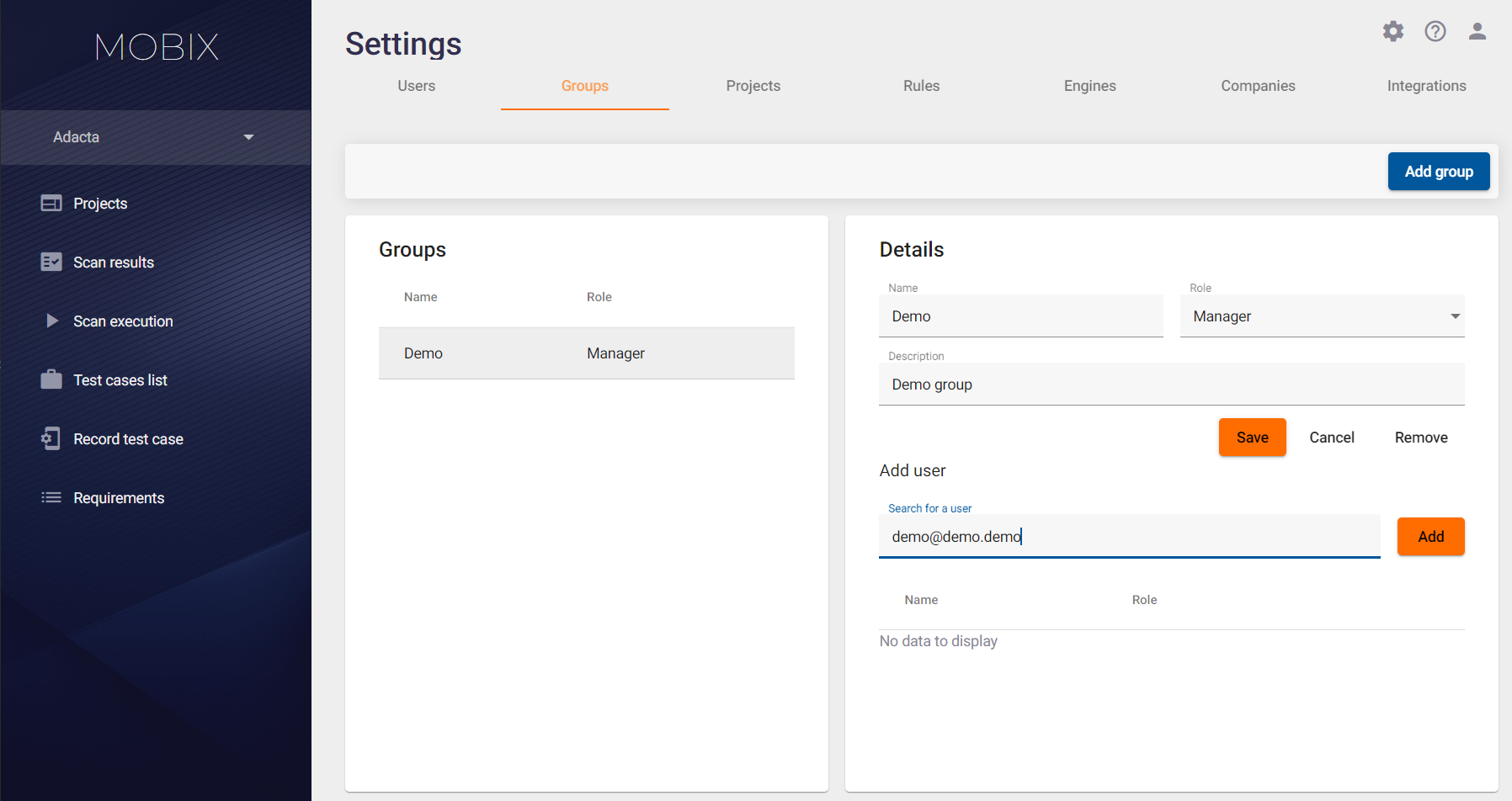
Task: Remove the Demo group
Action: pyautogui.click(x=1421, y=437)
